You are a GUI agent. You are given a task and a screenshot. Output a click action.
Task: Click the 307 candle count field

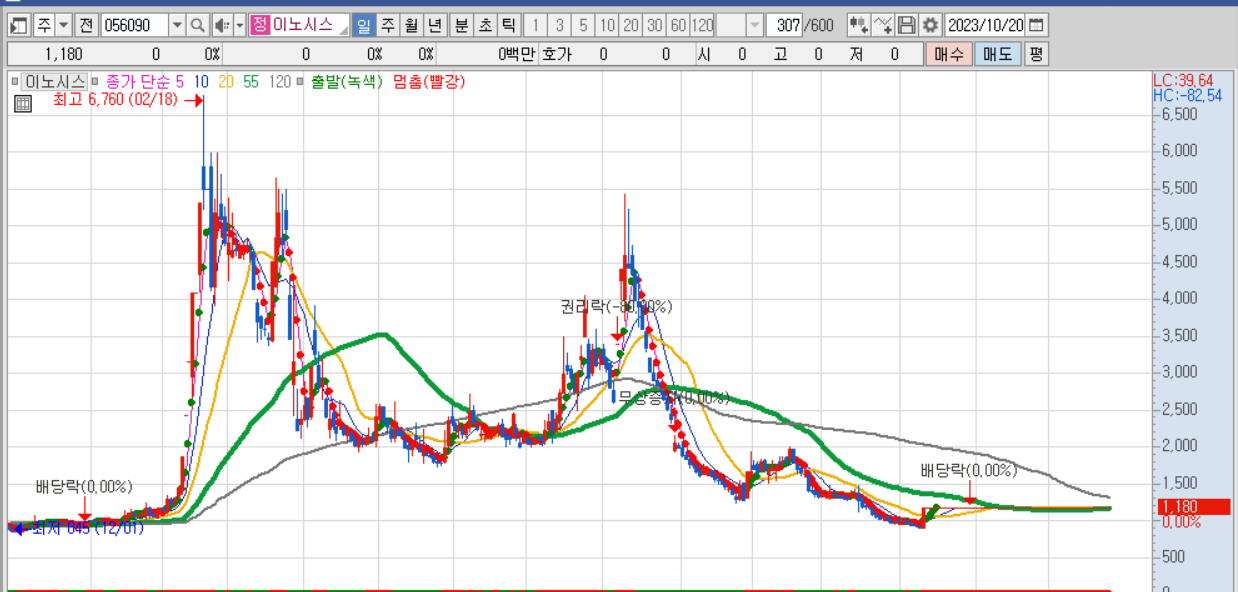(786, 25)
